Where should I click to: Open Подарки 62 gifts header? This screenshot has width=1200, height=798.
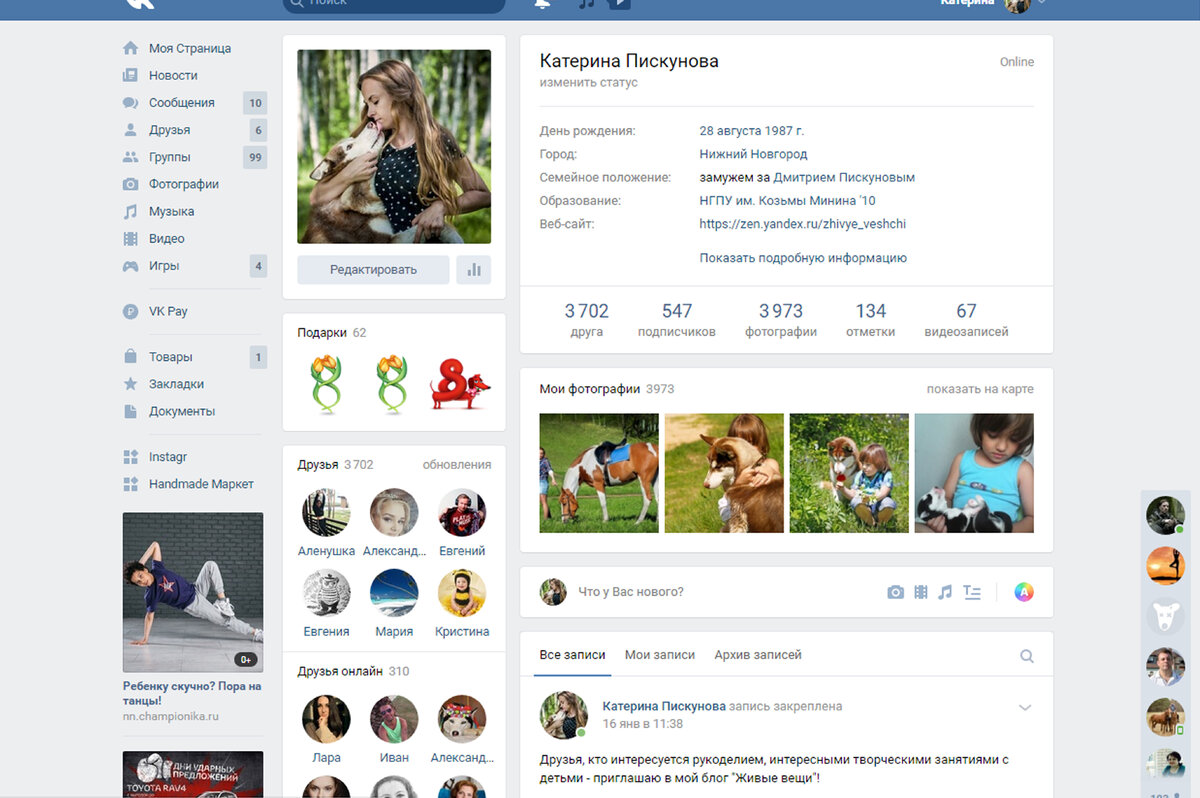point(332,333)
